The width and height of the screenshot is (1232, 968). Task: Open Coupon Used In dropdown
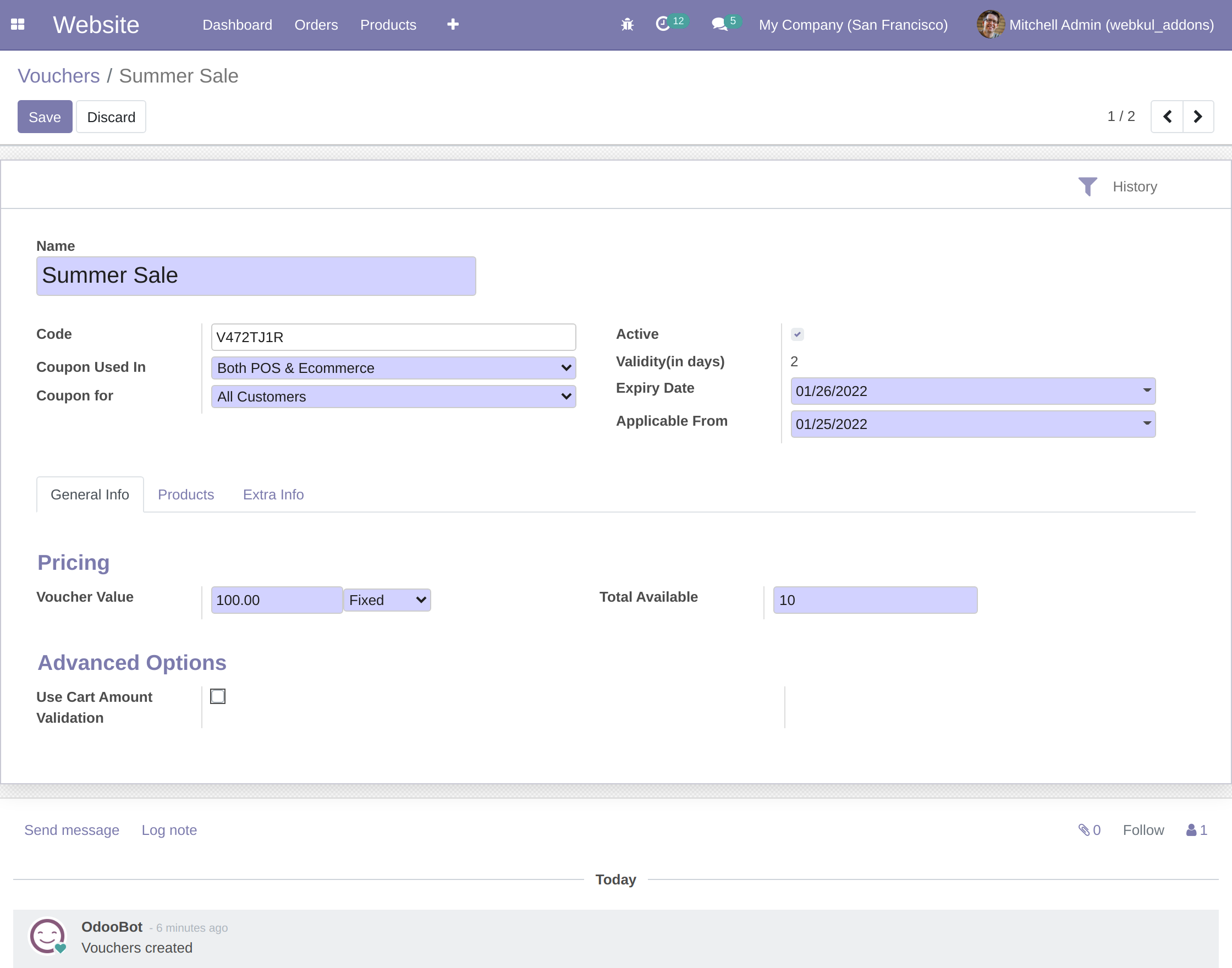click(x=393, y=368)
